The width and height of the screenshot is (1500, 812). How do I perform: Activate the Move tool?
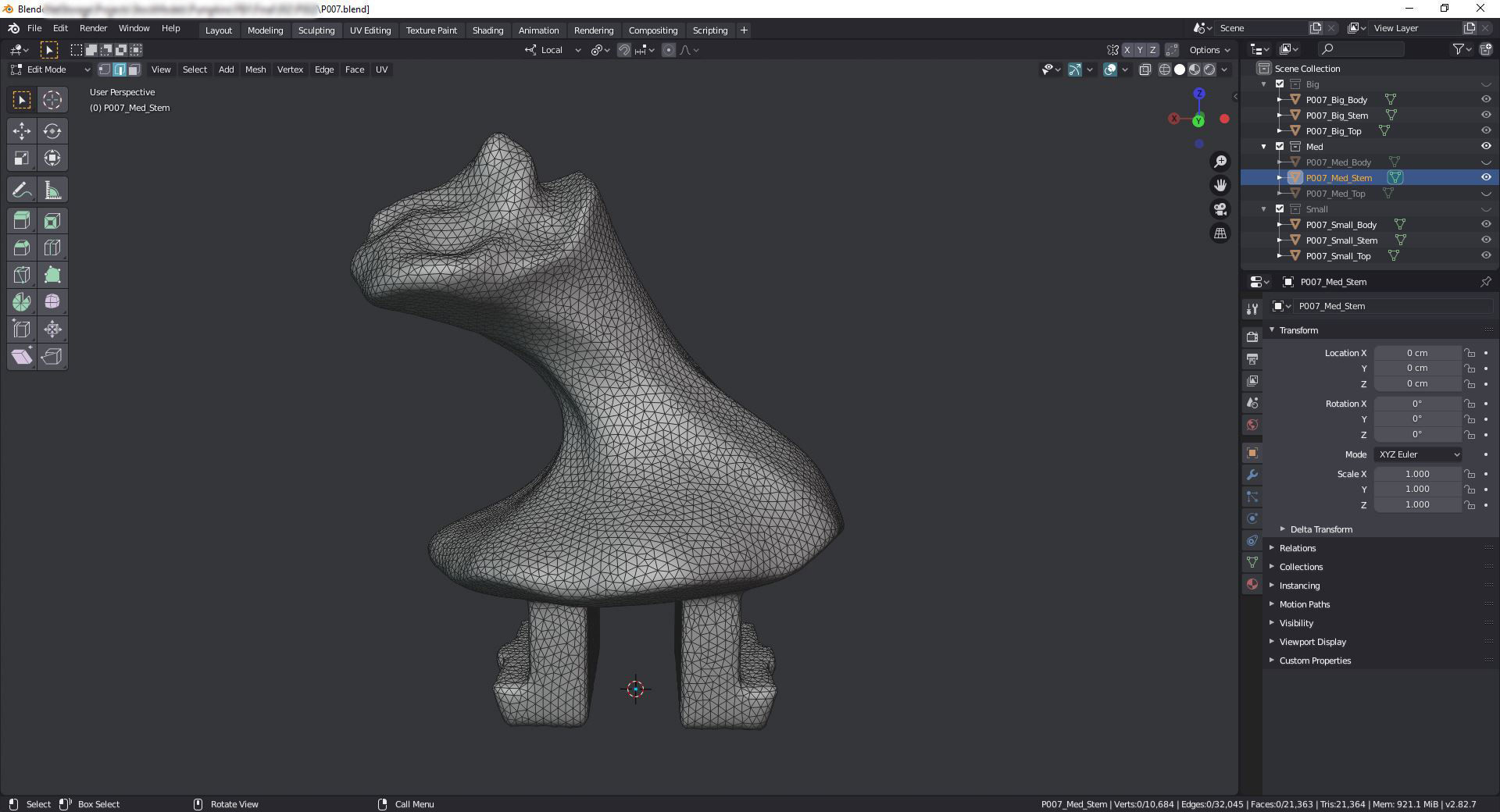(22, 131)
